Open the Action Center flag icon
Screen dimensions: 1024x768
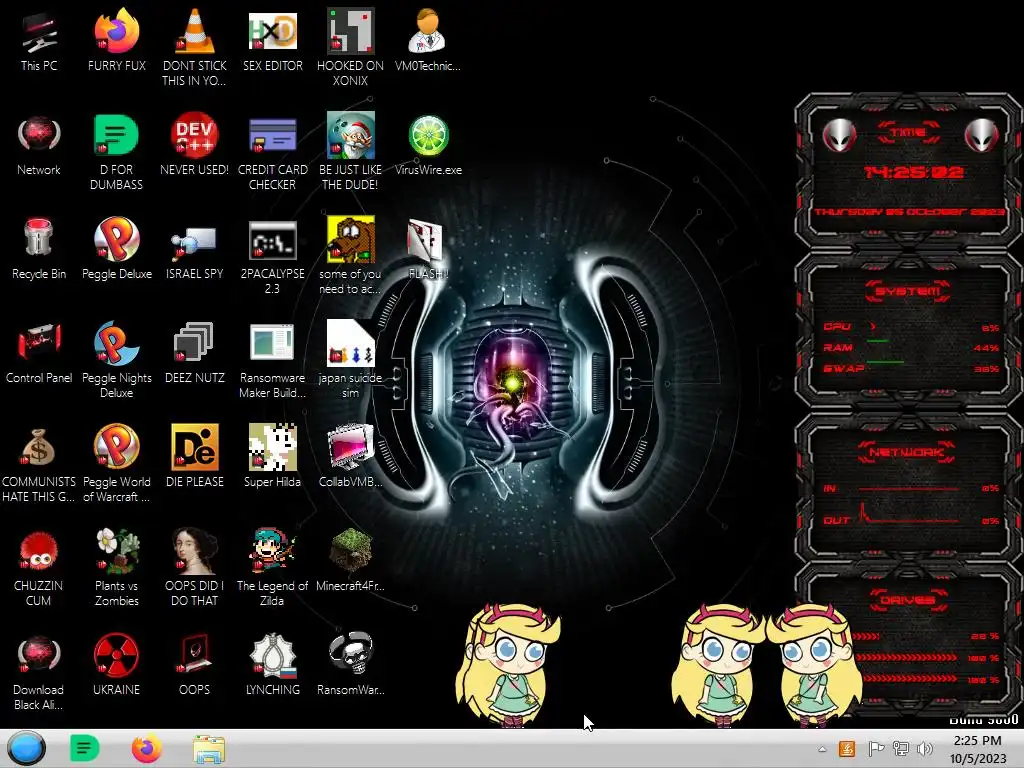pos(876,748)
